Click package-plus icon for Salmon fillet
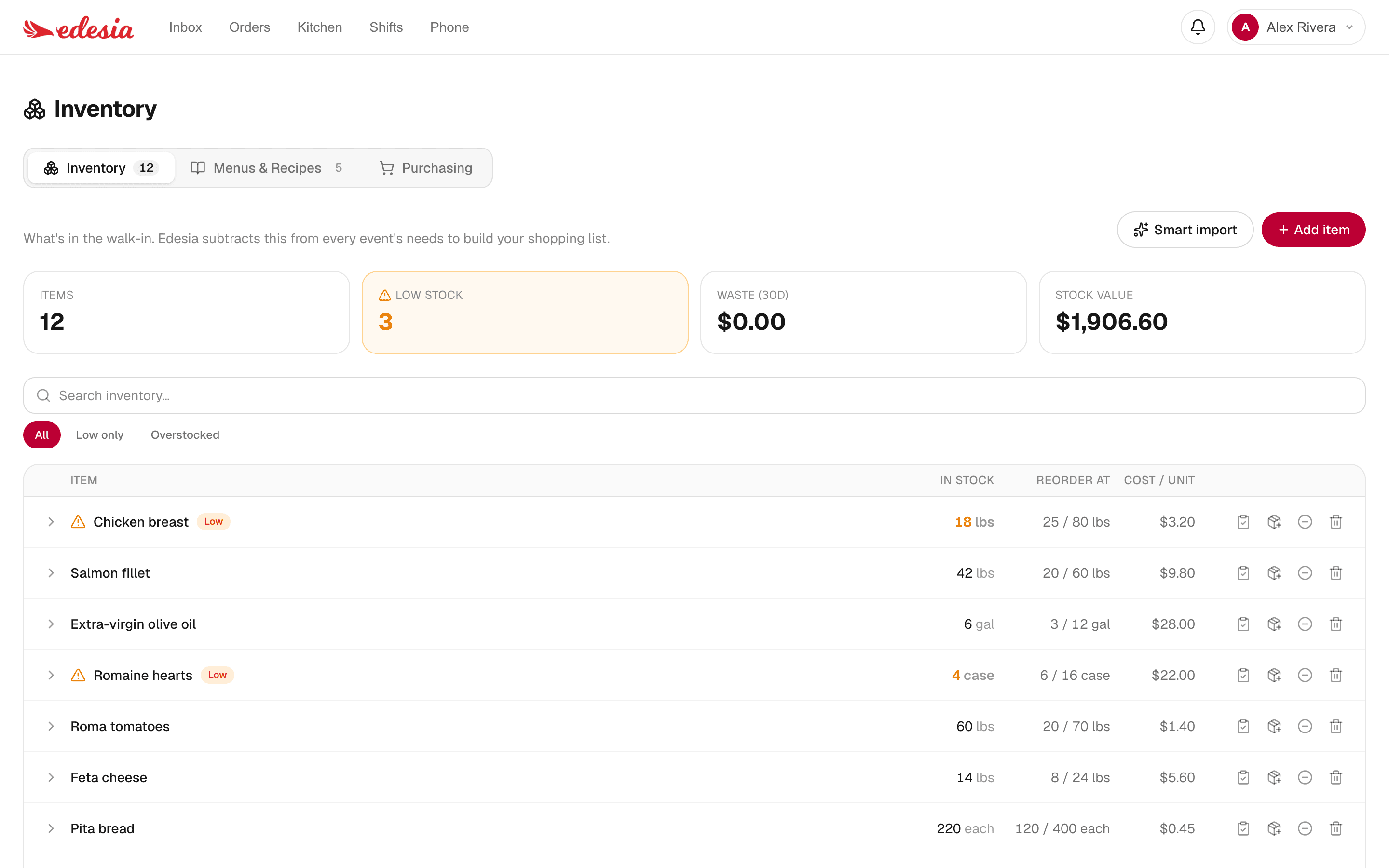This screenshot has width=1389, height=868. point(1274,573)
